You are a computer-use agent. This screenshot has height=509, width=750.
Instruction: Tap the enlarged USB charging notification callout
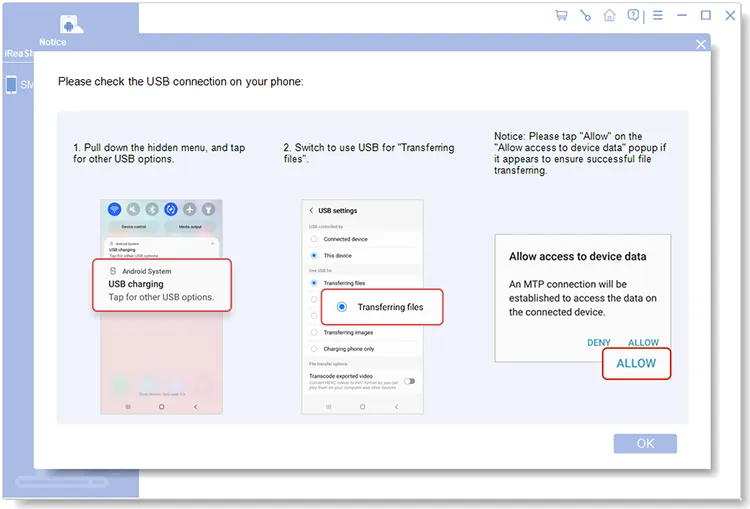pos(162,285)
